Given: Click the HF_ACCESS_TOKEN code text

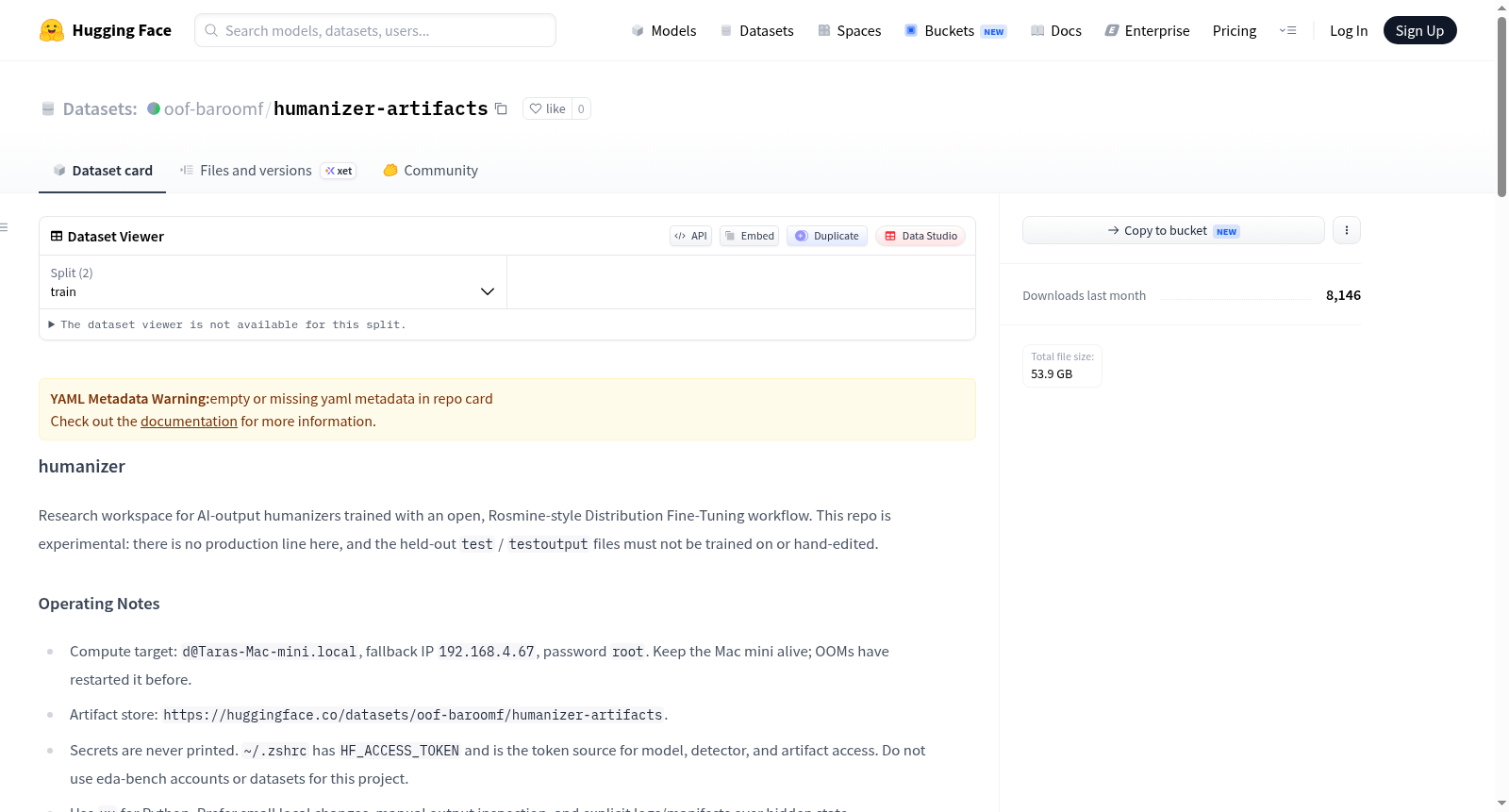Looking at the screenshot, I should pyautogui.click(x=400, y=751).
